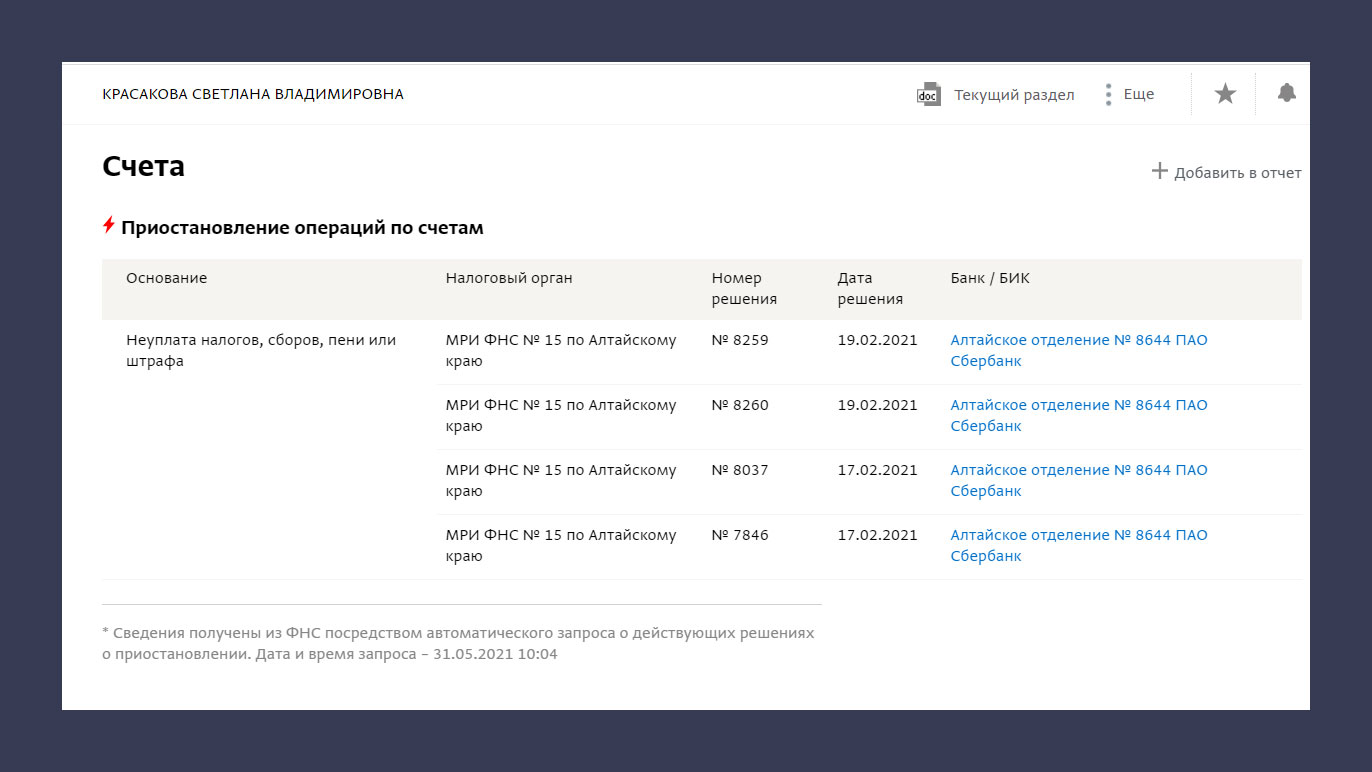Click 'Неуплата налогов, сборов, пени или штрафа'

click(261, 351)
